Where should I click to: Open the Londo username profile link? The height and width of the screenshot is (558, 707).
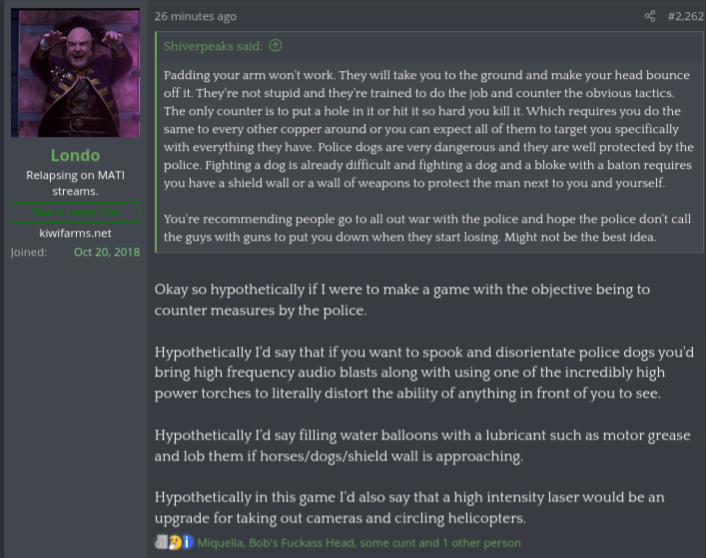tap(75, 155)
